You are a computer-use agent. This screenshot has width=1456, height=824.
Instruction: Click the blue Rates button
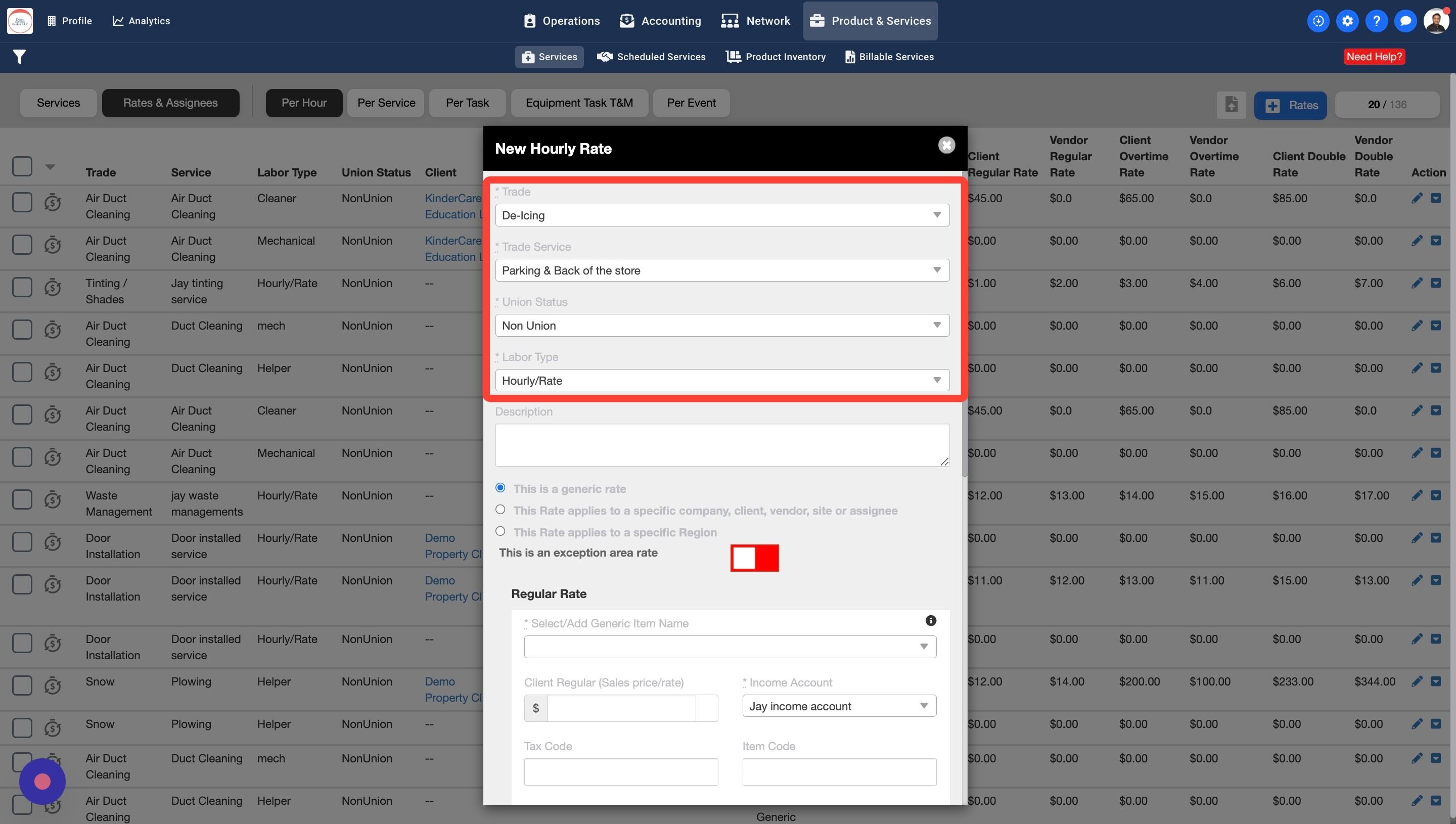point(1290,105)
